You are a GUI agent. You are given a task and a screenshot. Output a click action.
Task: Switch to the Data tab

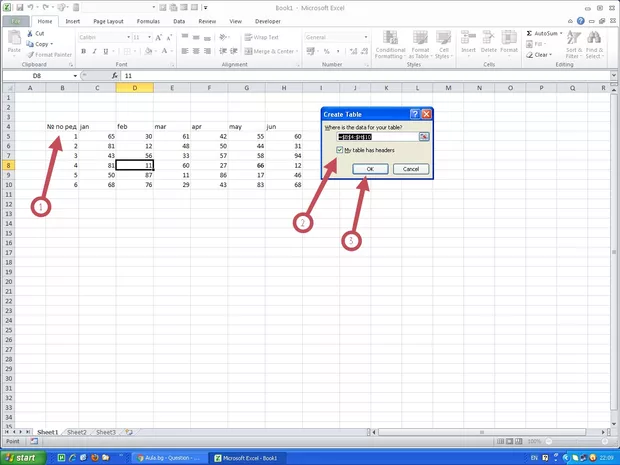pos(179,21)
